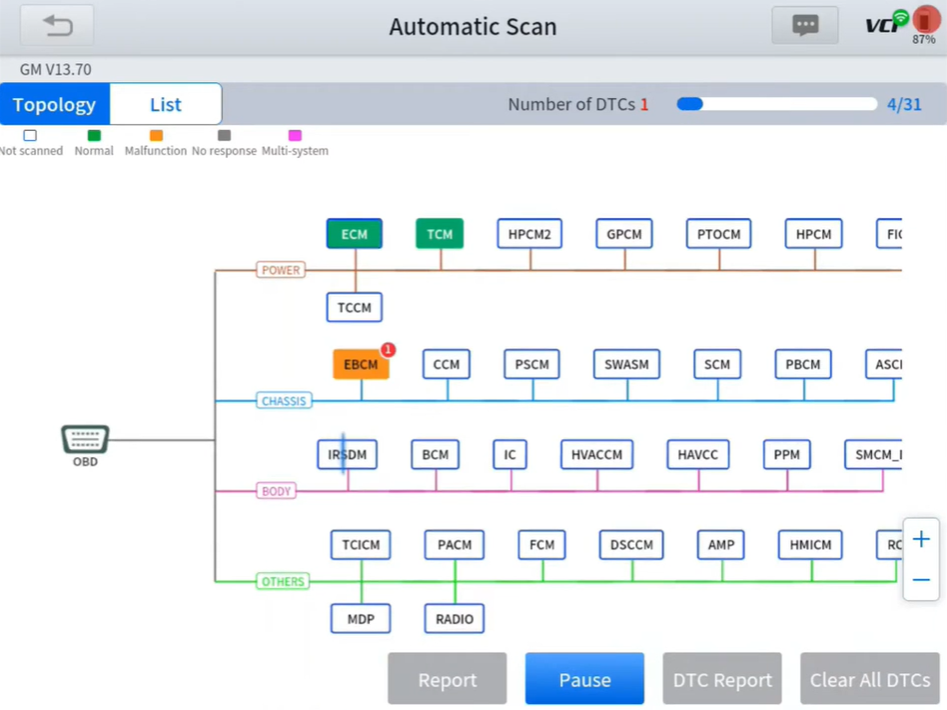Click the GM V13.70 version text
947x710 pixels.
coord(56,69)
